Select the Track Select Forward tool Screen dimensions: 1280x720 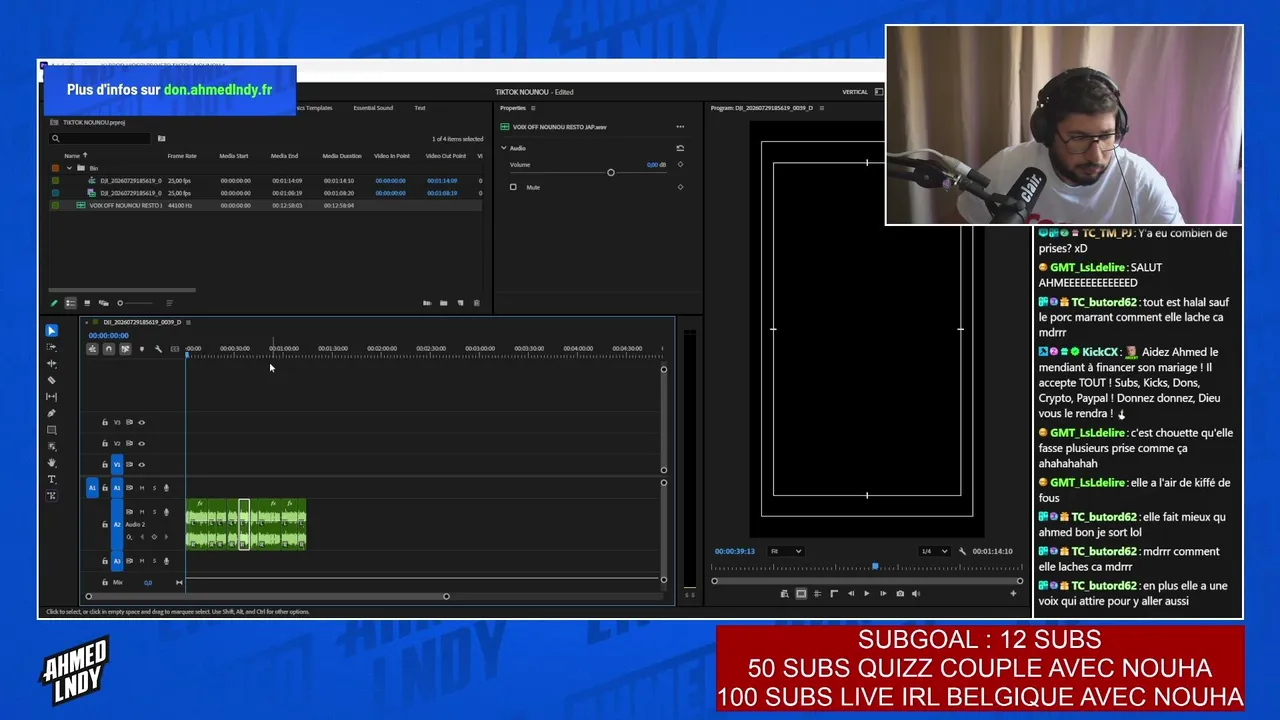[52, 347]
